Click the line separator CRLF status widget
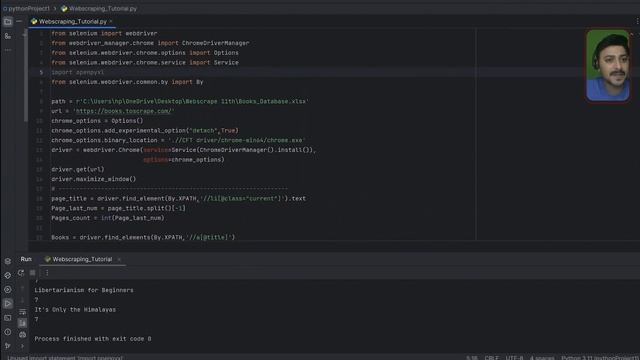The width and height of the screenshot is (640, 360). (491, 358)
